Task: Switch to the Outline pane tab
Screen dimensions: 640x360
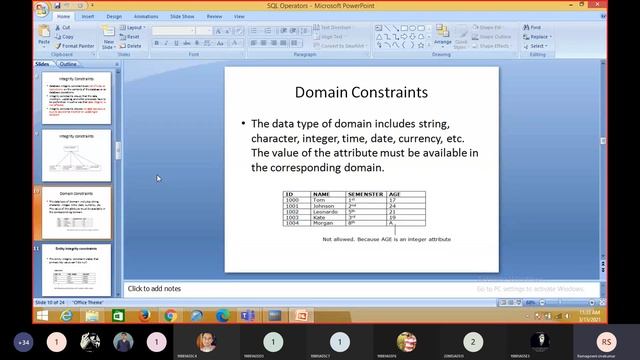Action: pyautogui.click(x=68, y=64)
